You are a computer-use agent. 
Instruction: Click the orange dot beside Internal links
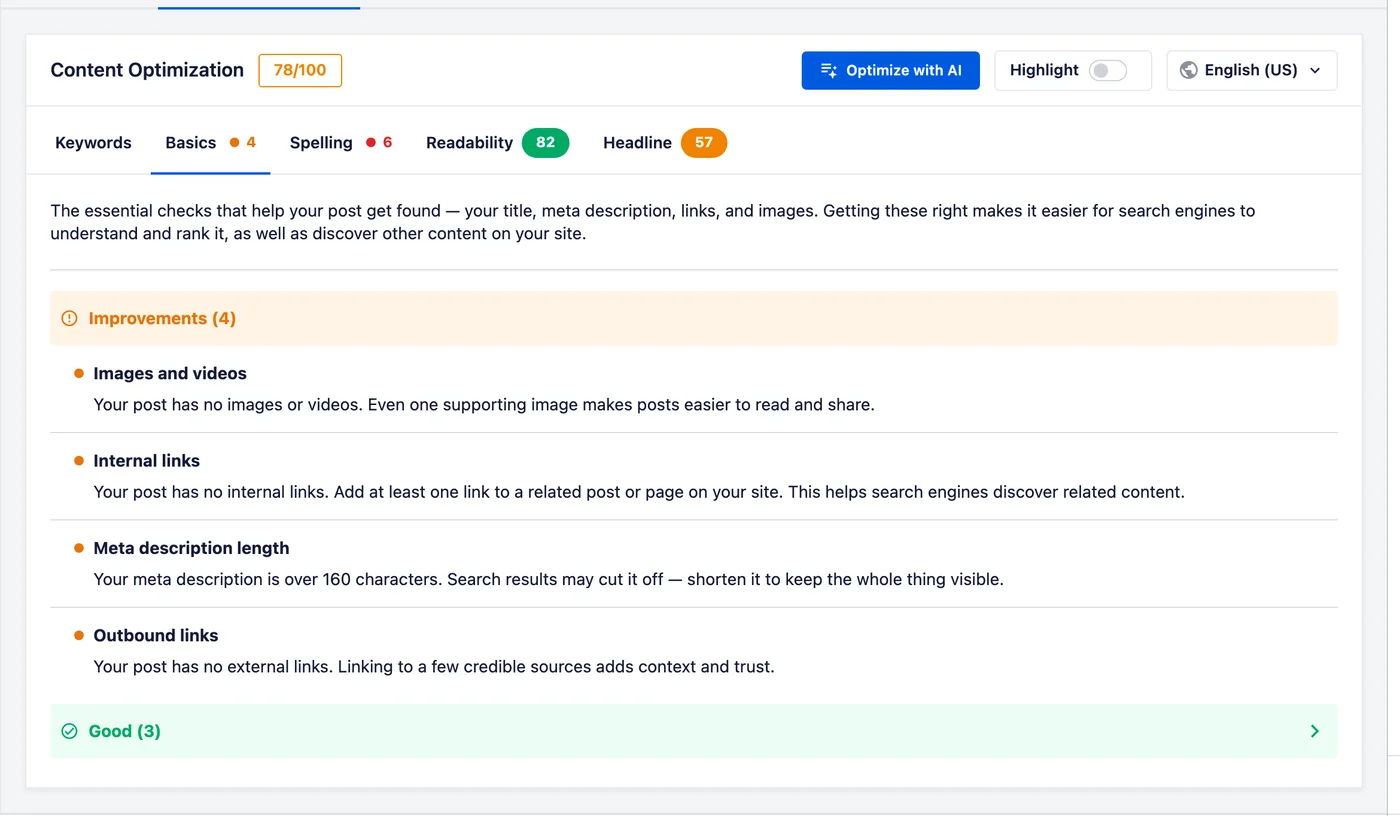tap(78, 461)
